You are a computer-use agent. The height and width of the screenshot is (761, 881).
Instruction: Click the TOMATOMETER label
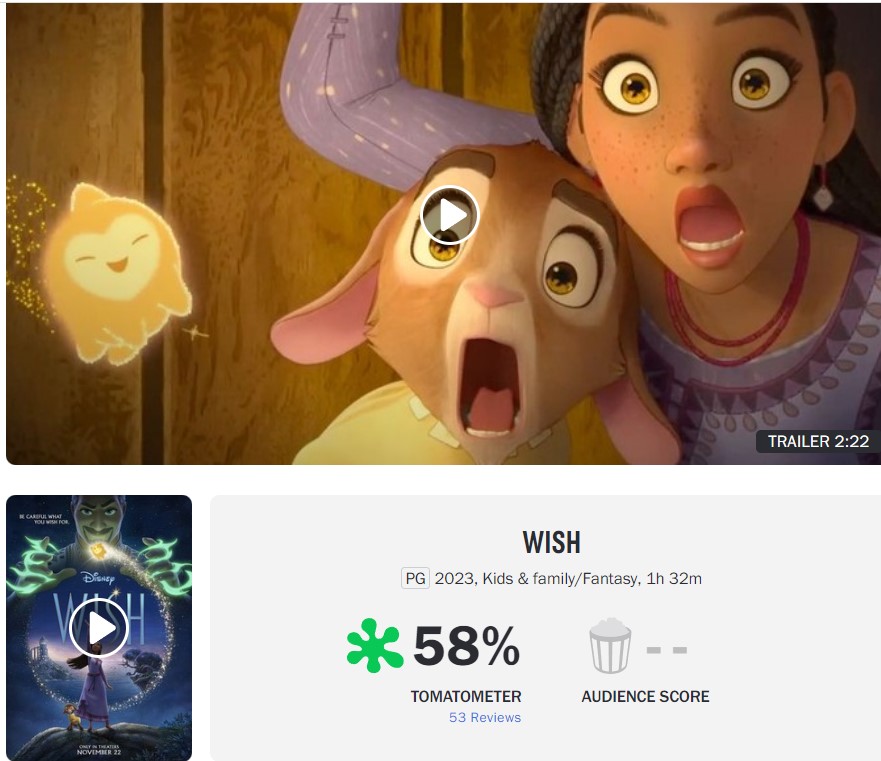point(466,696)
